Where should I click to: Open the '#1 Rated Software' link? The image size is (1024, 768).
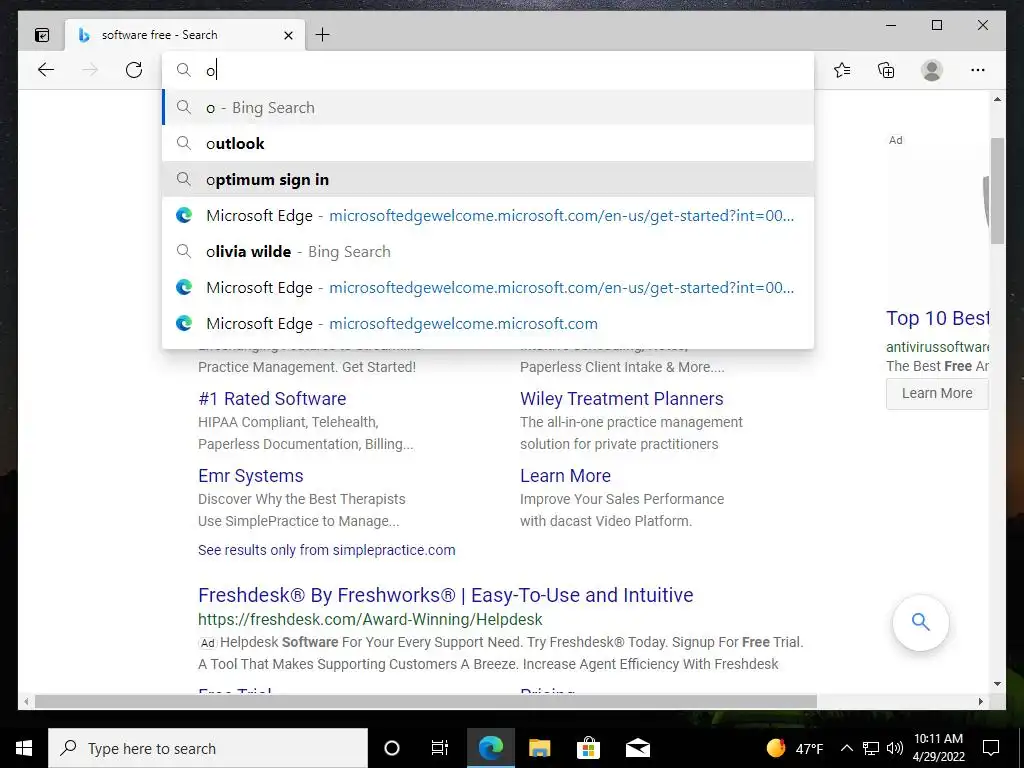point(272,398)
